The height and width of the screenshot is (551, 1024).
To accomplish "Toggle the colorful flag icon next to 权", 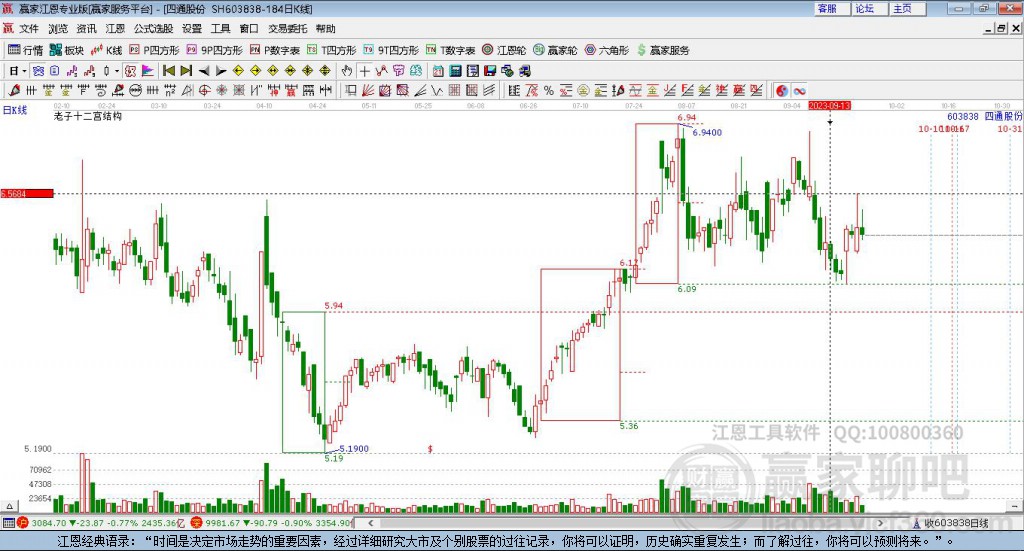I will [148, 71].
